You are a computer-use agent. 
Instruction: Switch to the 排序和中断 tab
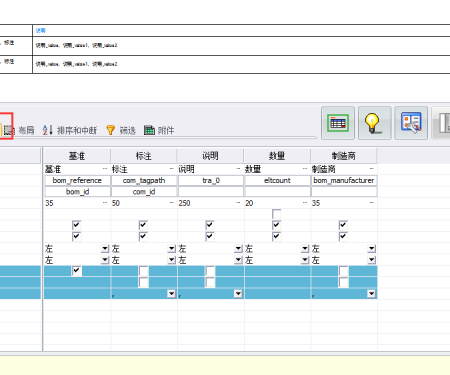[77, 130]
